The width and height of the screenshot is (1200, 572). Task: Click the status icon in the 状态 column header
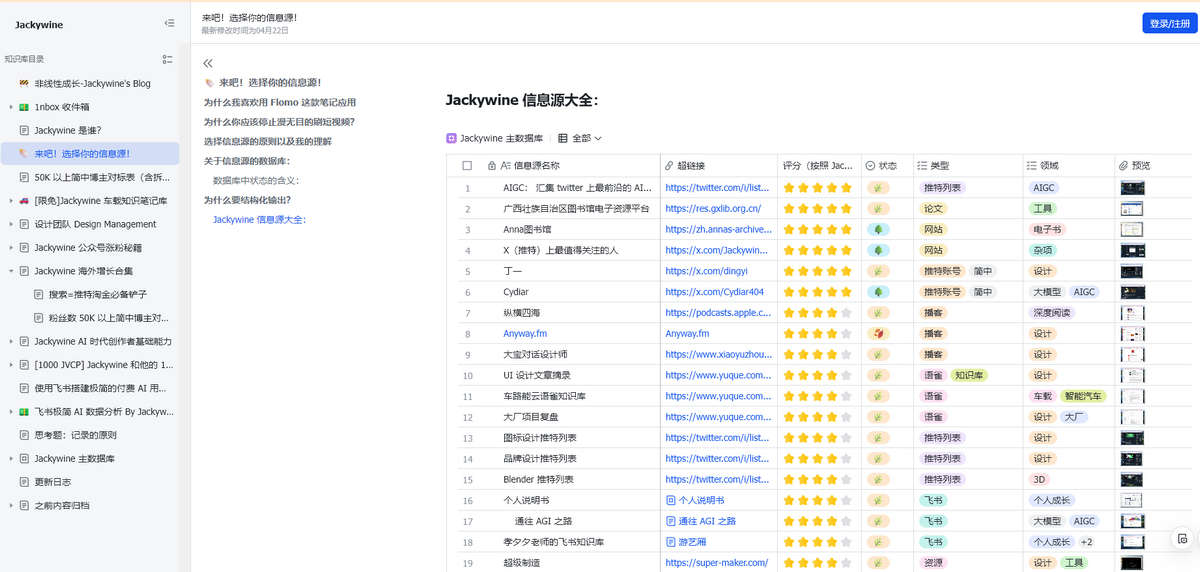pos(870,165)
